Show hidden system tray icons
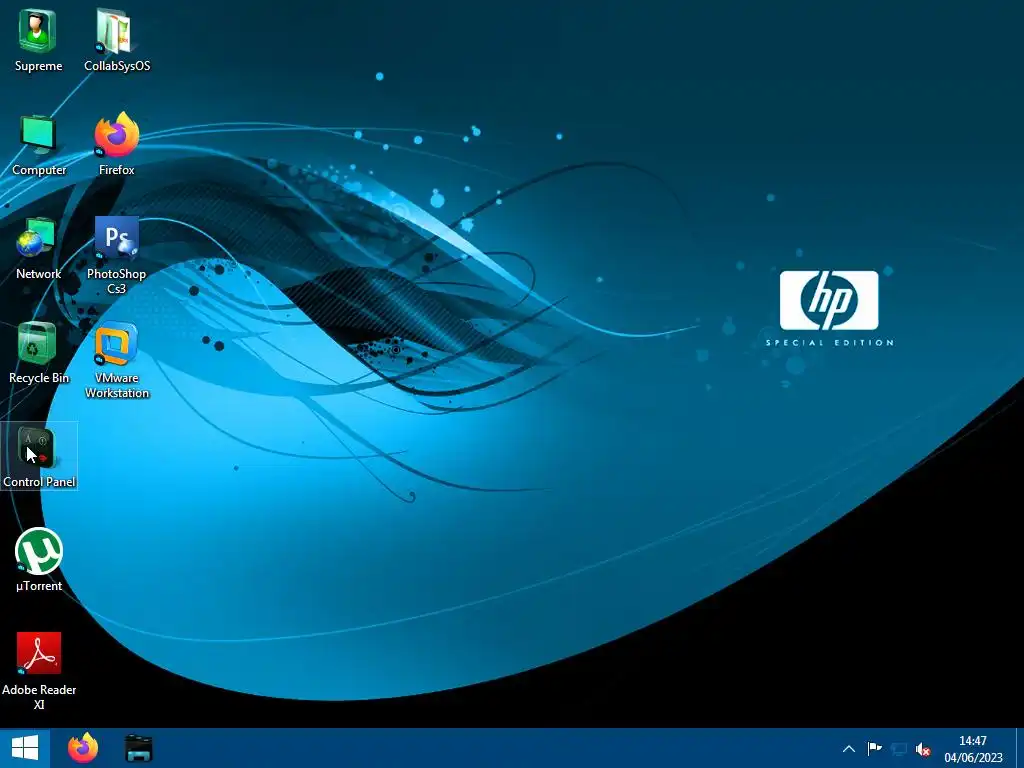Screen dimensions: 1024x768 (x=849, y=749)
